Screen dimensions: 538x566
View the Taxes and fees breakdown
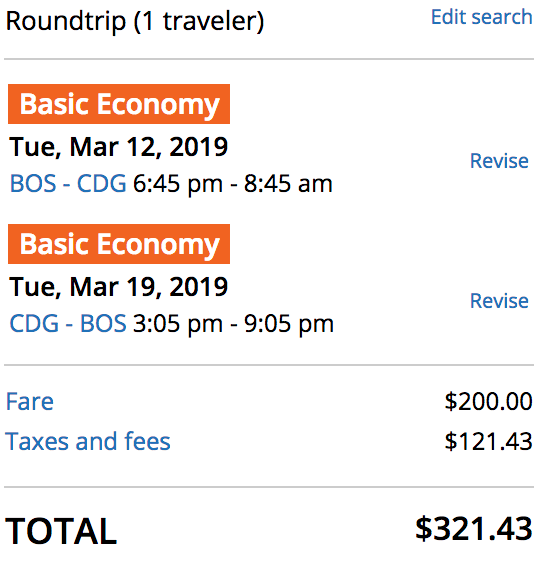click(88, 441)
